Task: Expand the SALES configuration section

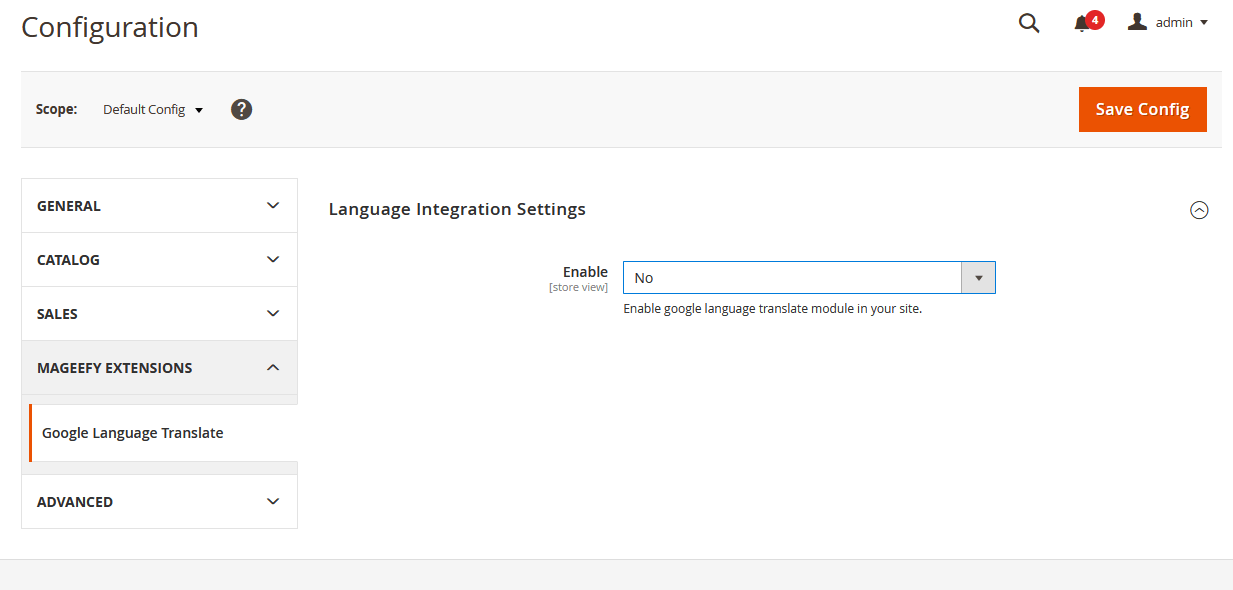Action: (159, 314)
